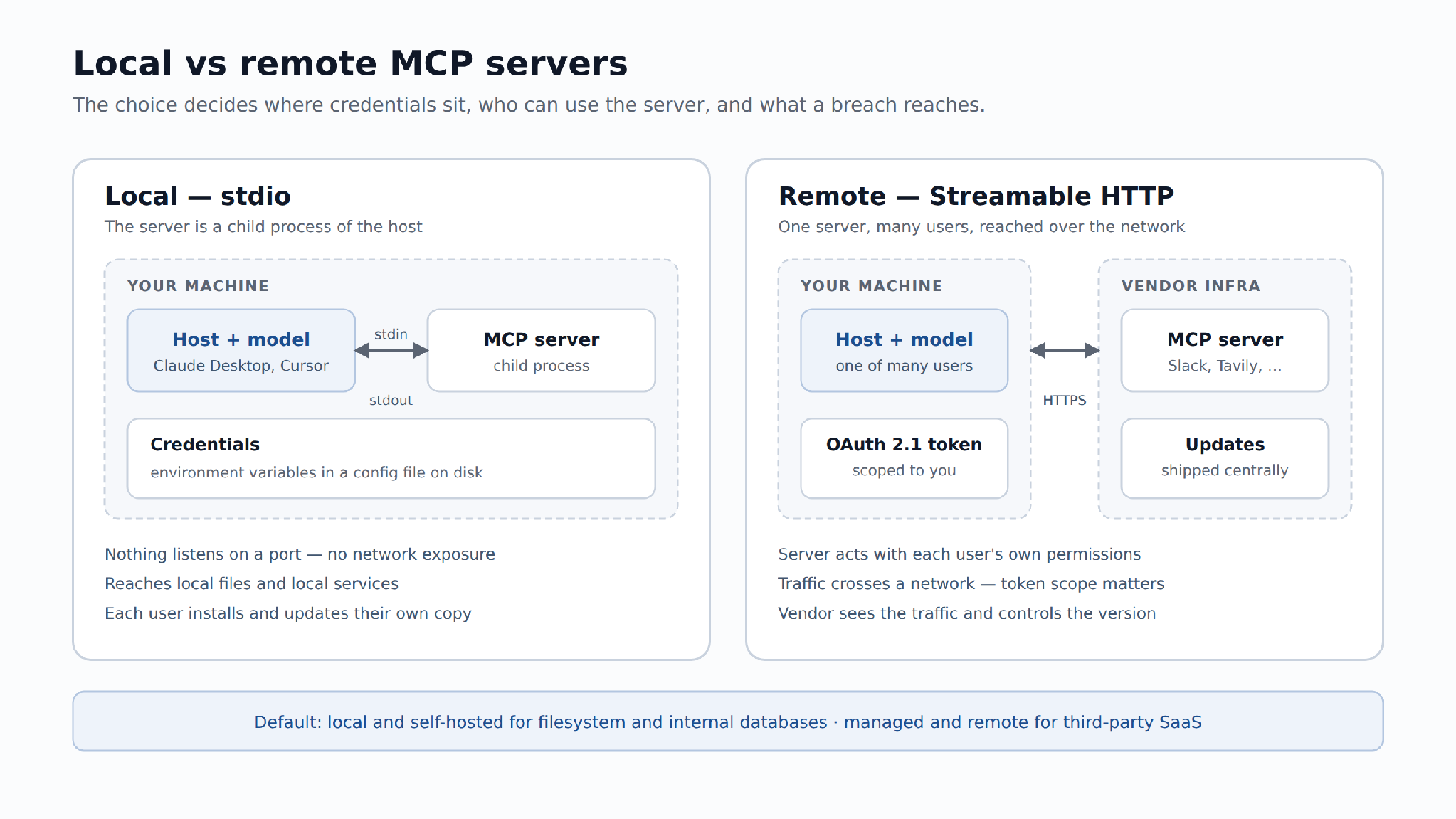Screen dimensions: 1456x819
Task: Click 'Vendor sees the traffic and controls the version'
Action: click(x=967, y=613)
